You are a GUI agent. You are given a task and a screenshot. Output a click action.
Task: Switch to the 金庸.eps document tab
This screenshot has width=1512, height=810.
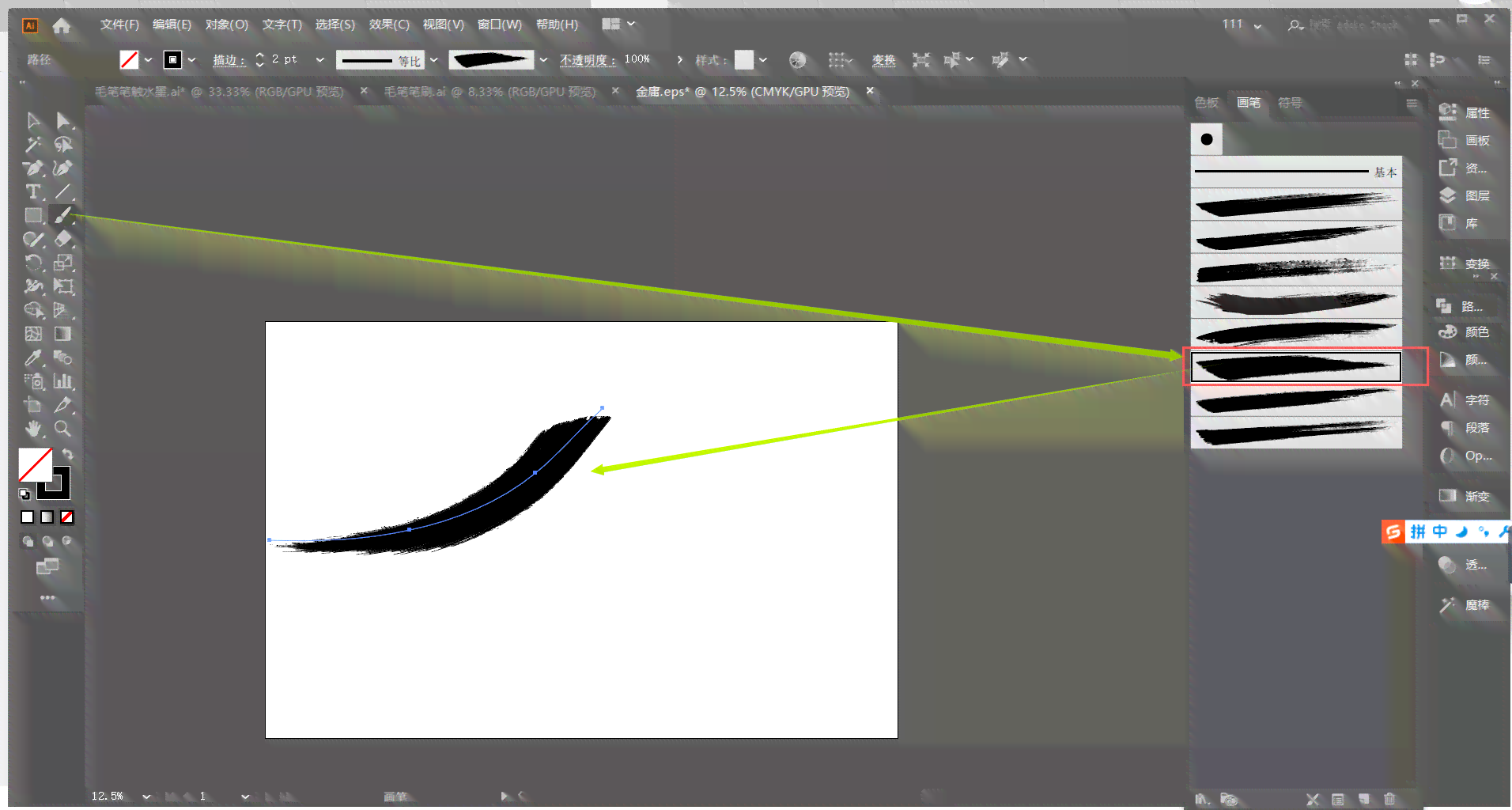pyautogui.click(x=743, y=92)
